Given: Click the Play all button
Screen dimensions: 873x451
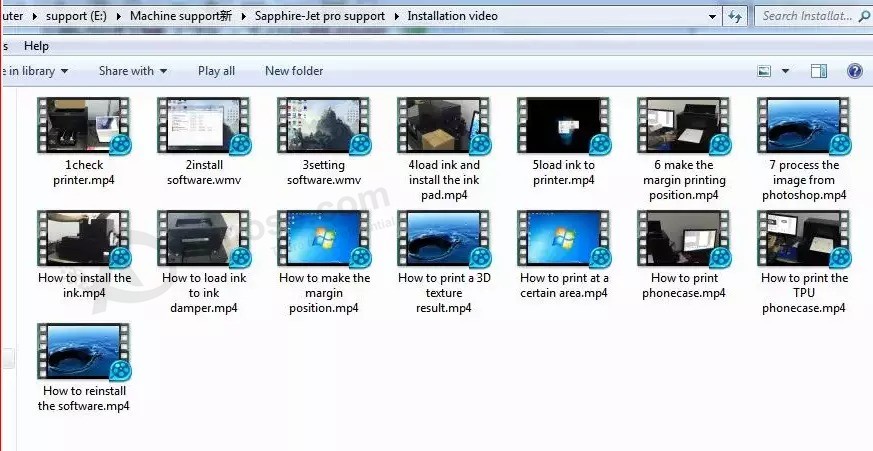Looking at the screenshot, I should [217, 71].
